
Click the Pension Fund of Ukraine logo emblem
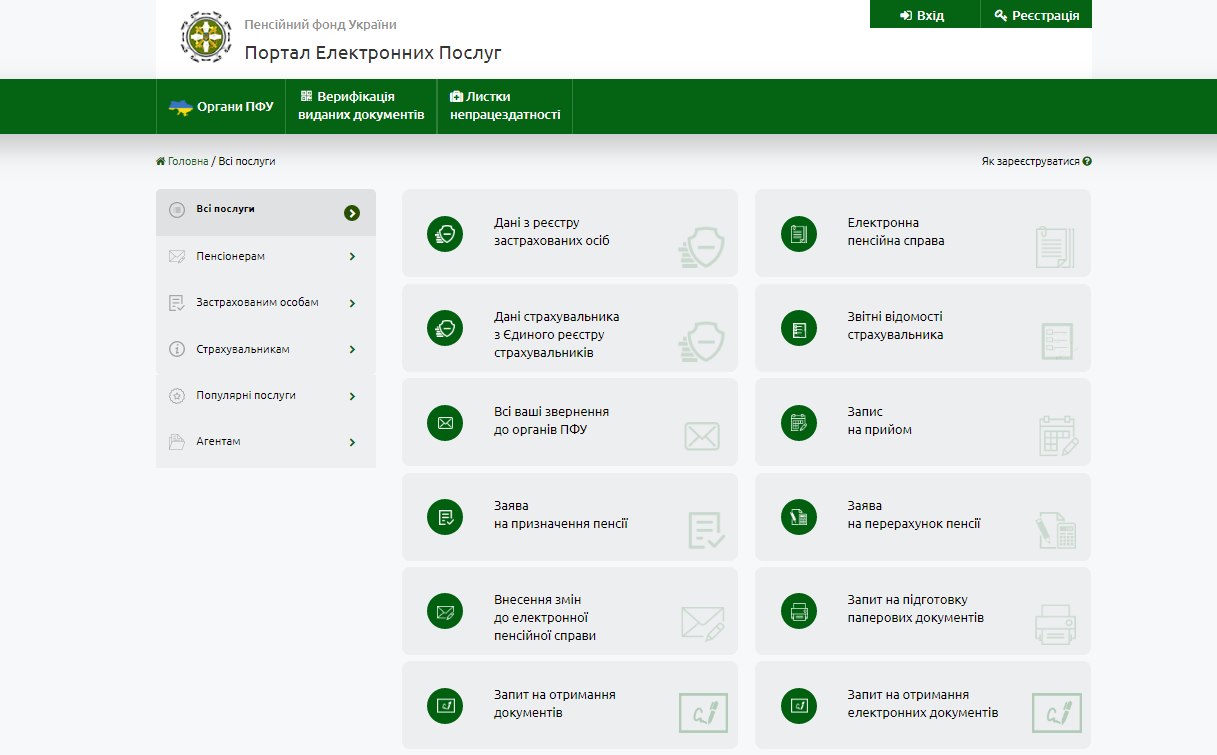click(206, 38)
